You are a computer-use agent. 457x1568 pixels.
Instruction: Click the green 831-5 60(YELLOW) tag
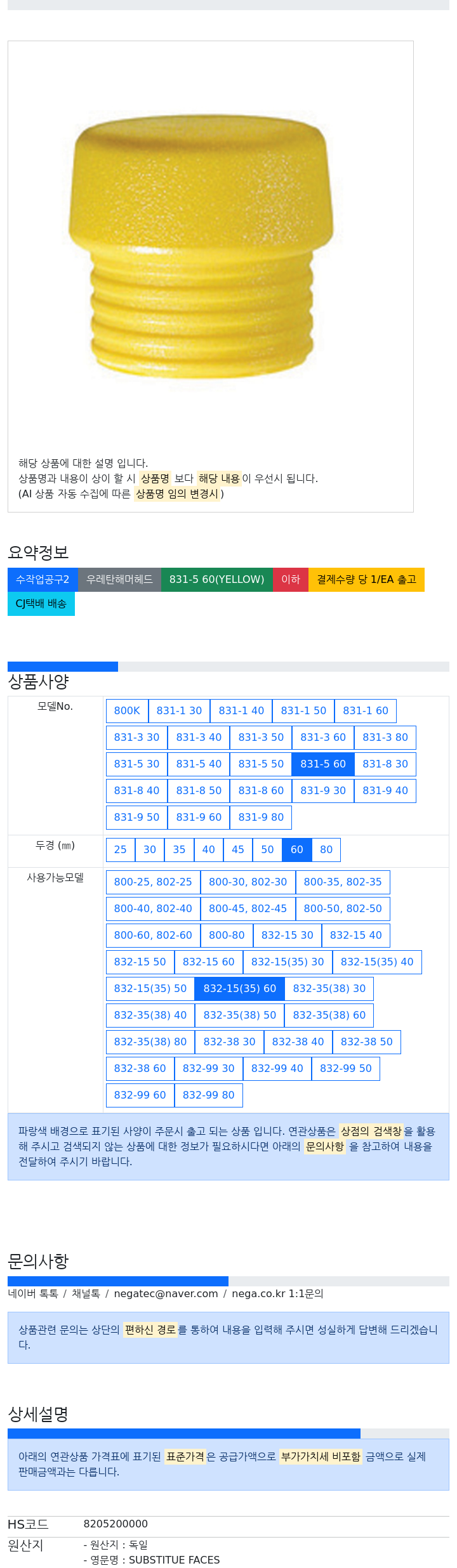(x=216, y=579)
